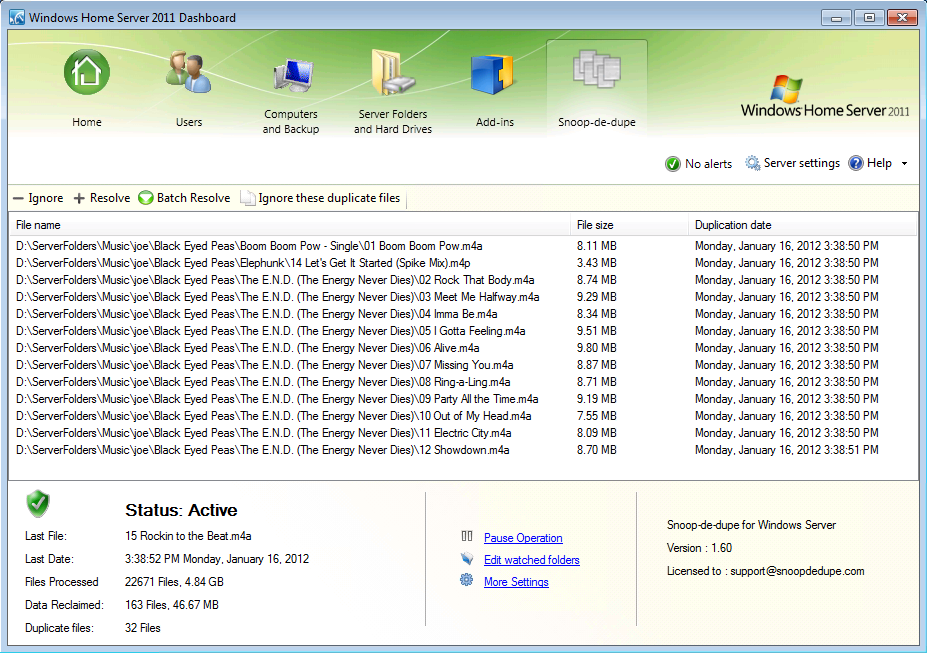Select the Add-ins tab label
This screenshot has height=653, width=927.
[x=495, y=122]
